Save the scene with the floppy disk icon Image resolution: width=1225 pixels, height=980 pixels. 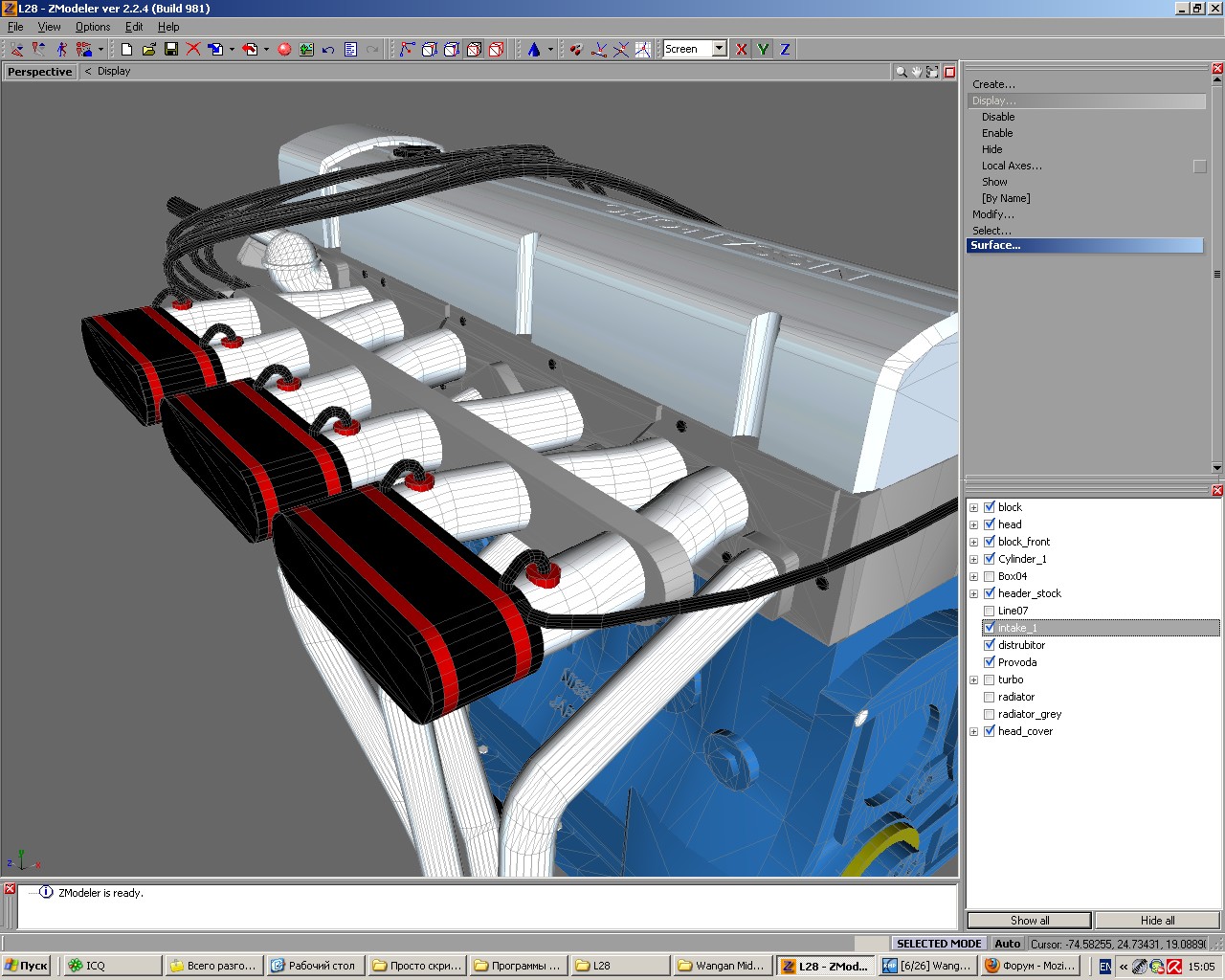click(x=171, y=49)
